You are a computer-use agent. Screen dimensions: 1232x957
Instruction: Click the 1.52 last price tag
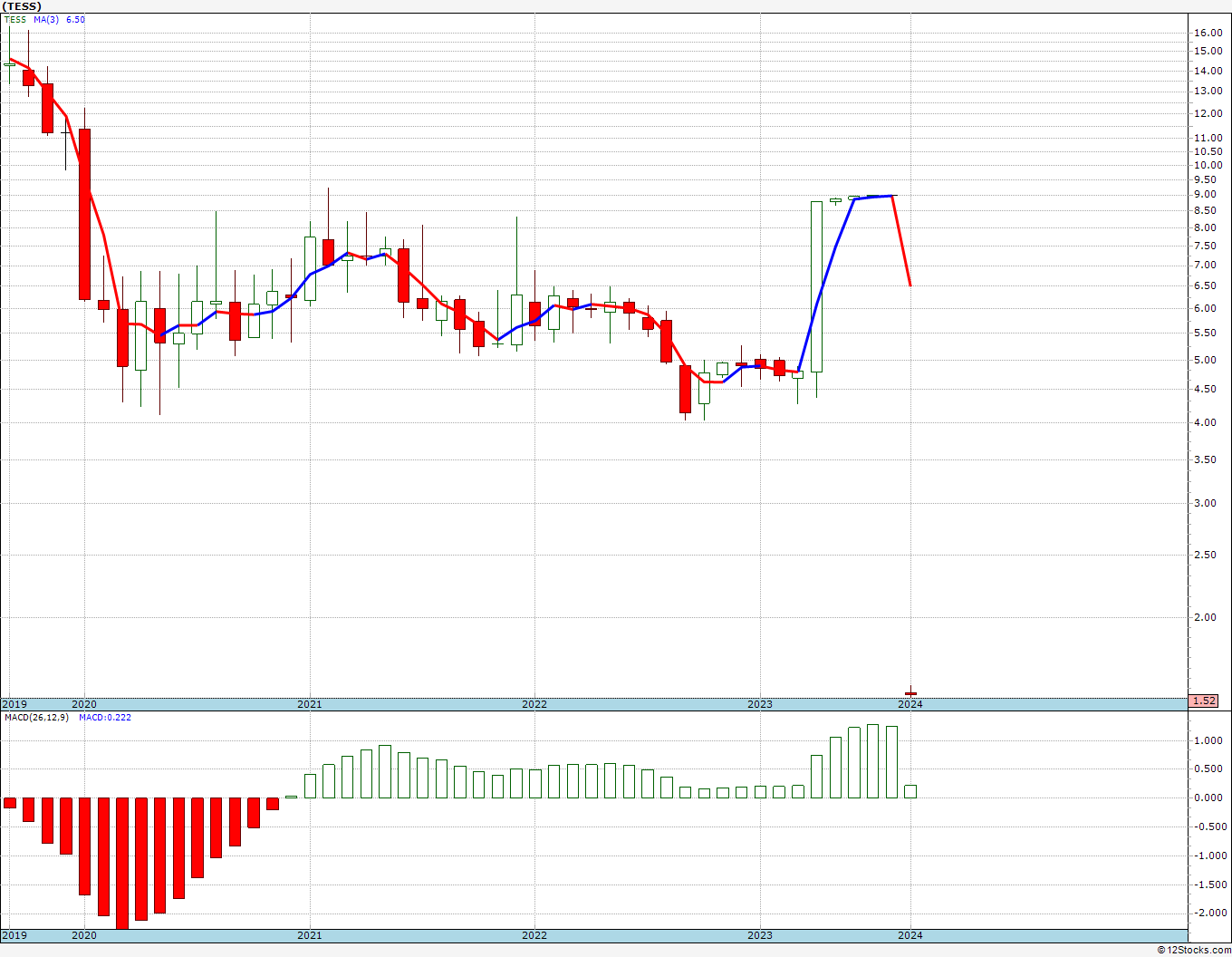coord(1204,701)
